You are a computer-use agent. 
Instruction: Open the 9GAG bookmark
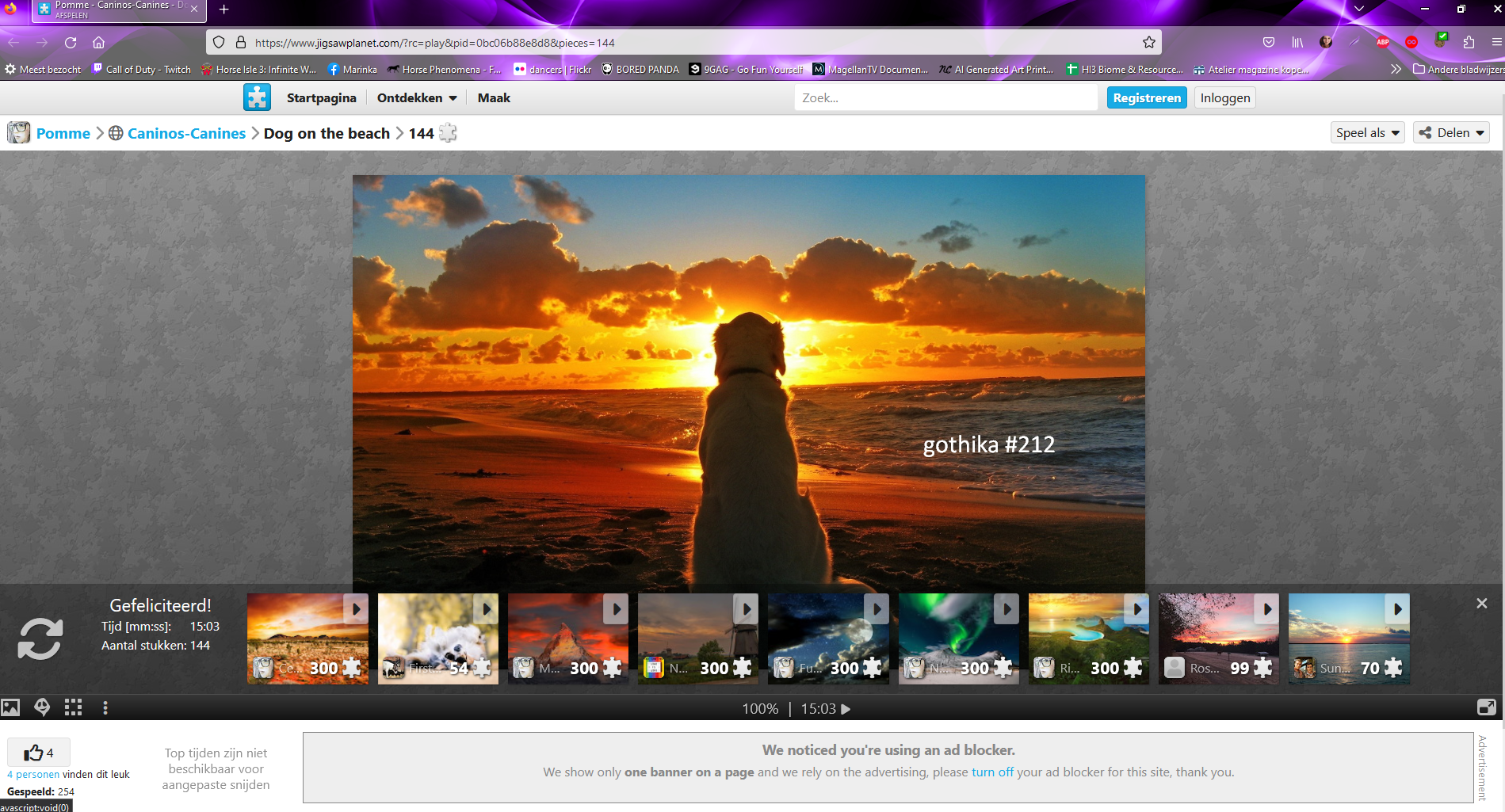[x=747, y=70]
